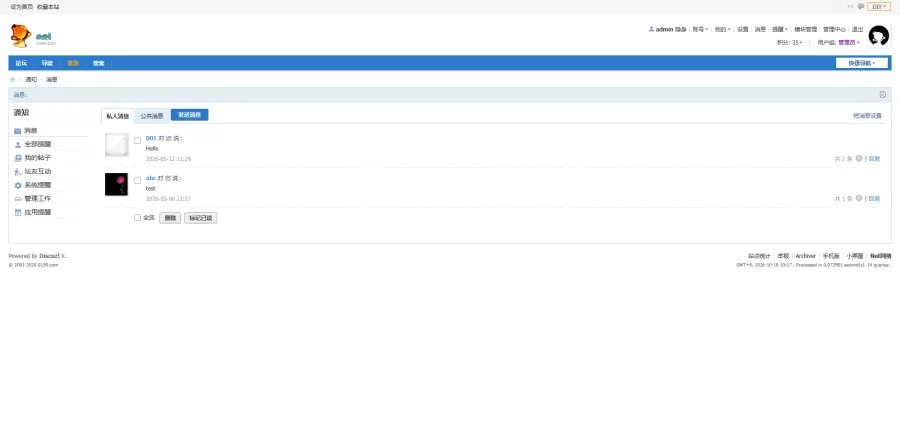The image size is (900, 448).
Task: Tick the 全选 select-all checkbox
Action: 138,217
